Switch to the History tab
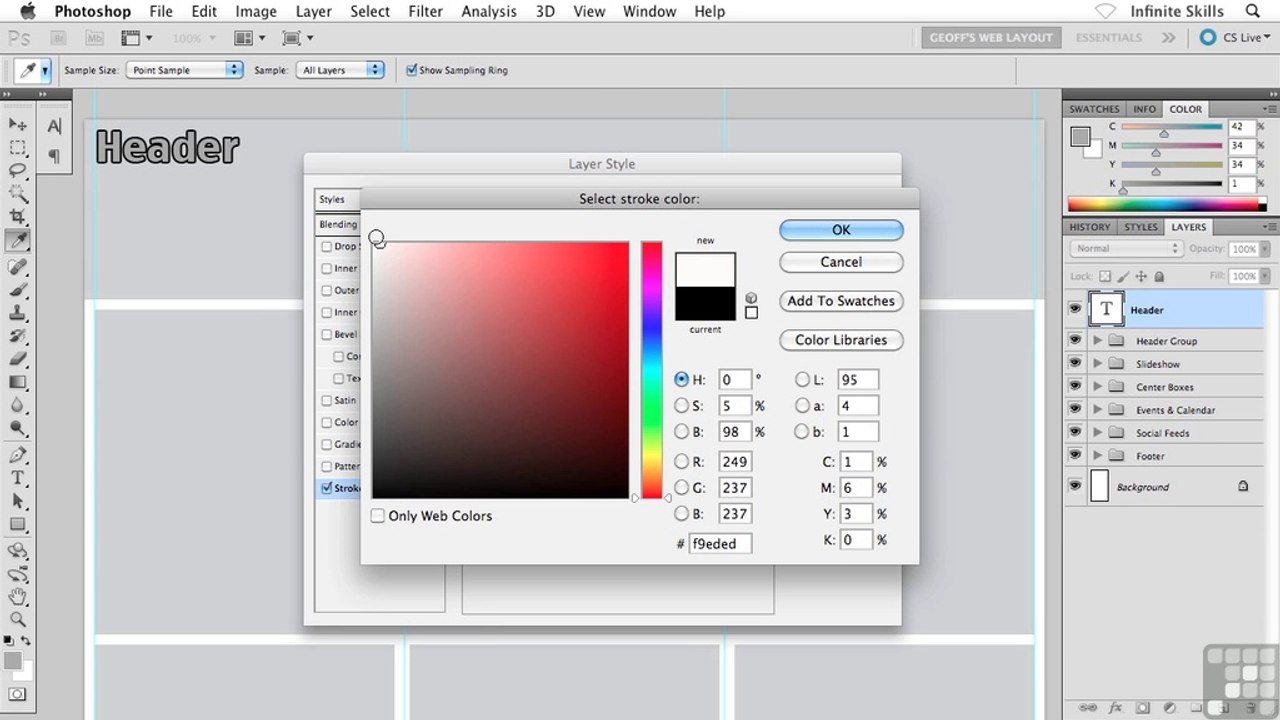Screen dimensions: 1280x720 (x=1089, y=227)
